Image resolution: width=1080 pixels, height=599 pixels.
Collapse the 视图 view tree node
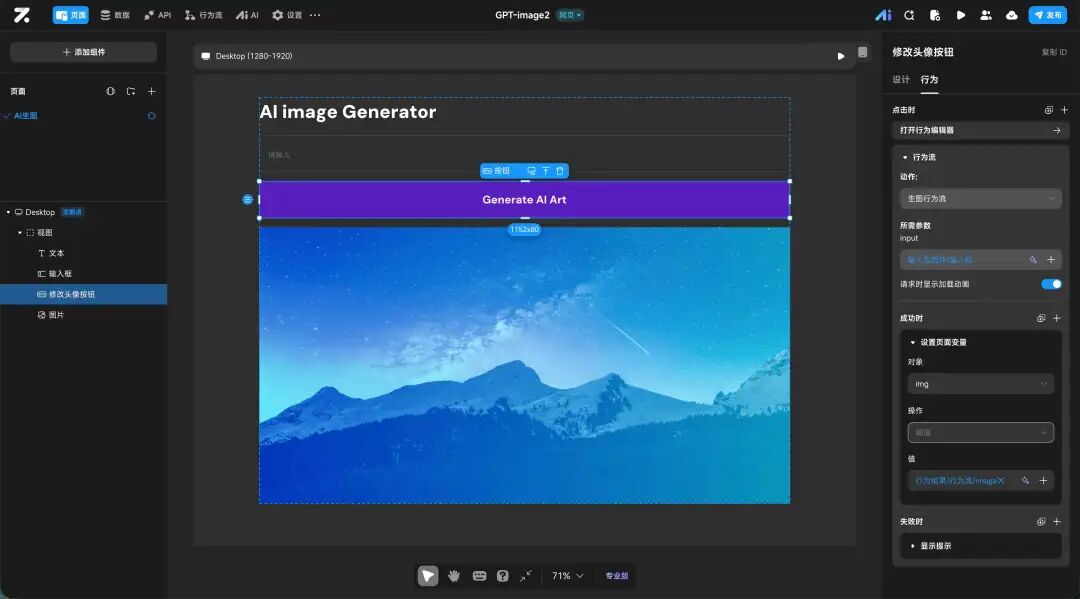(20, 233)
